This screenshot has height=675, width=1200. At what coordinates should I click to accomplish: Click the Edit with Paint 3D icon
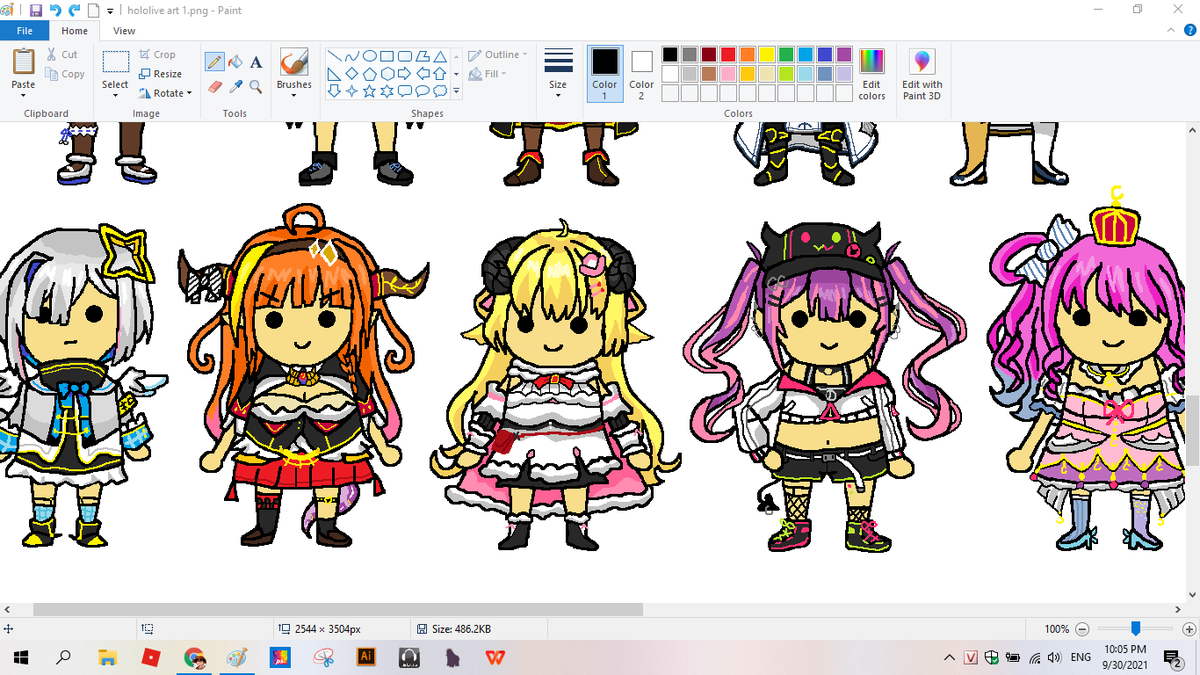click(922, 62)
